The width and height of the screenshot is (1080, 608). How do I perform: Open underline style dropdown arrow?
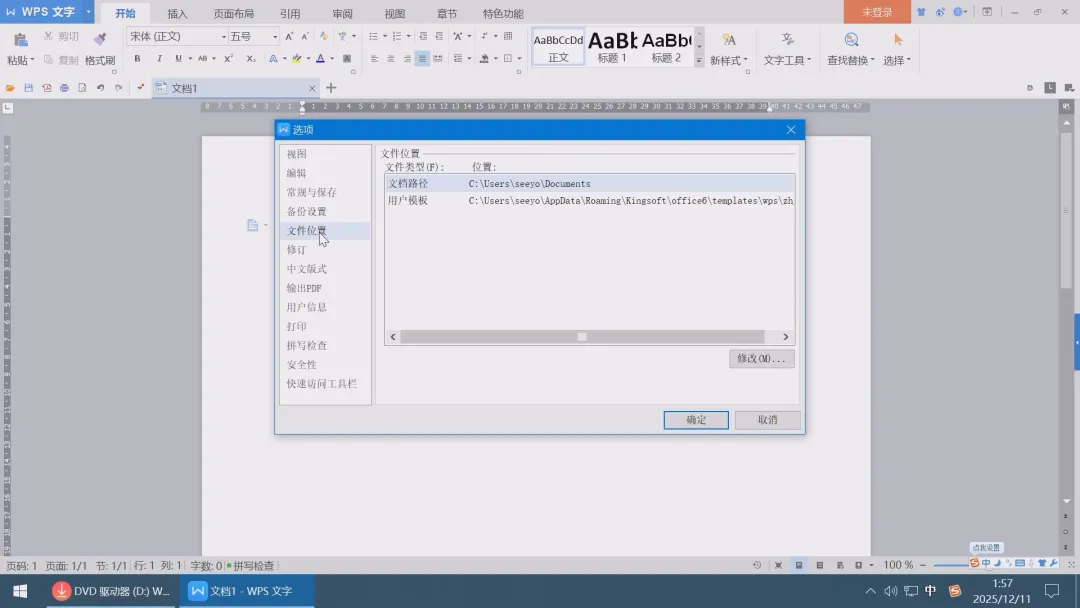coord(190,59)
